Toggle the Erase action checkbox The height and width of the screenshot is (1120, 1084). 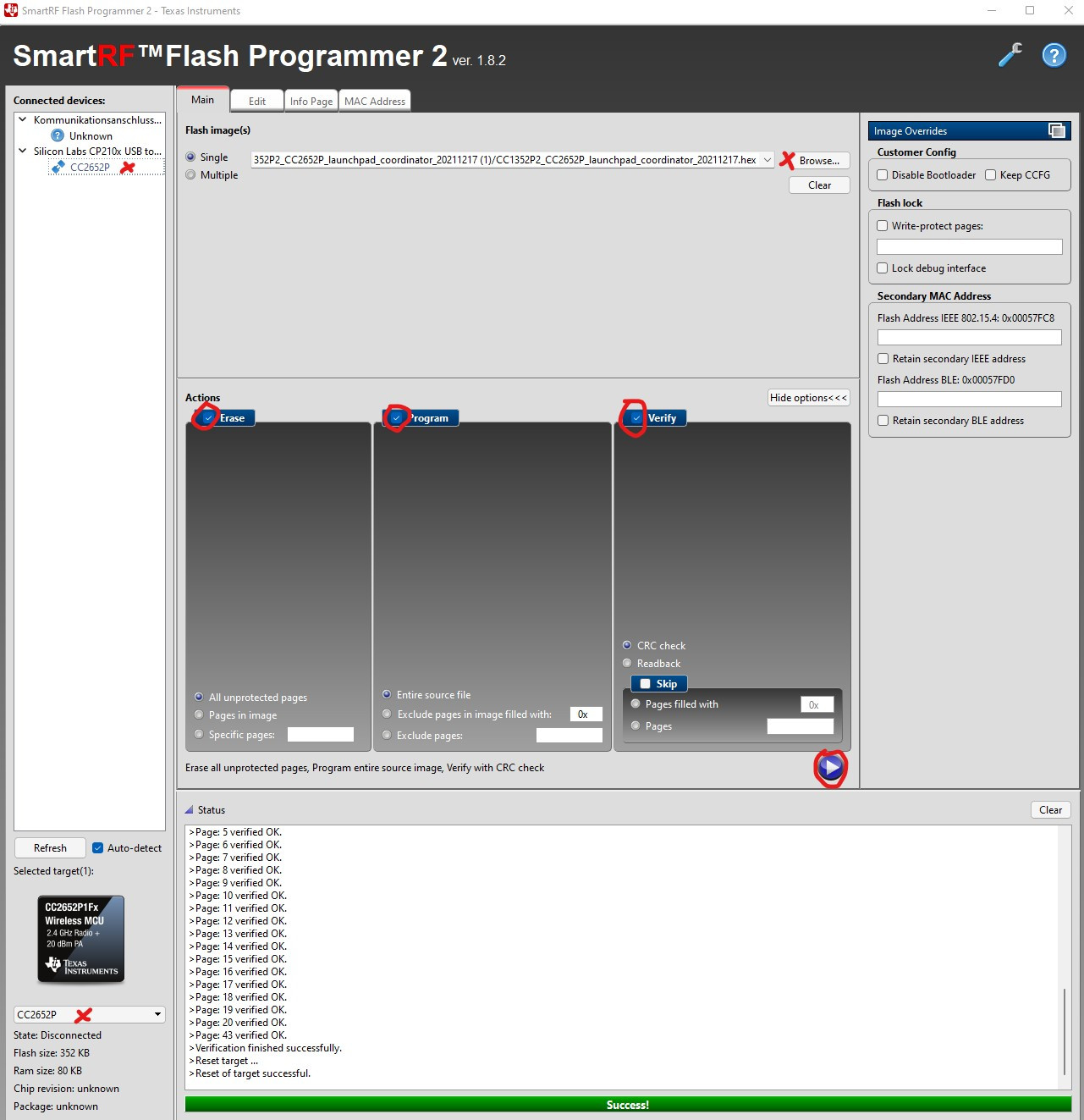coord(208,418)
